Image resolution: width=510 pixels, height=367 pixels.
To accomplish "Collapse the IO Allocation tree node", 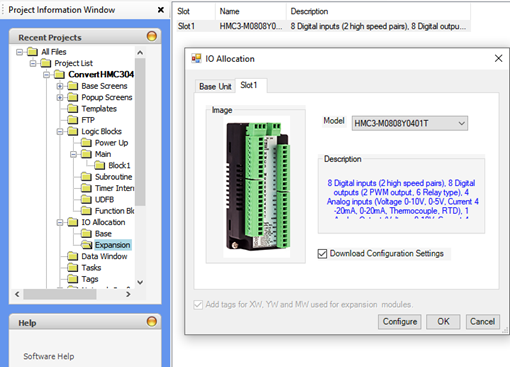I will point(60,222).
